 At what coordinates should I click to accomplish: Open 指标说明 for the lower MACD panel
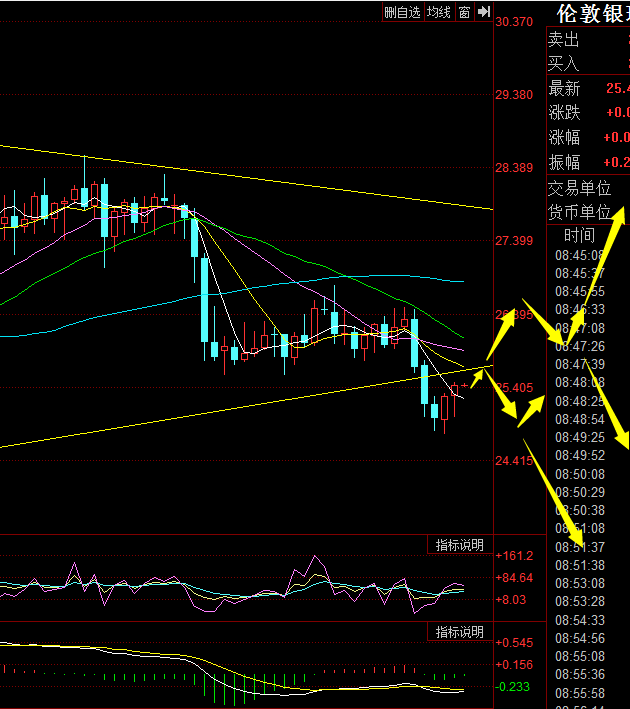tap(459, 632)
